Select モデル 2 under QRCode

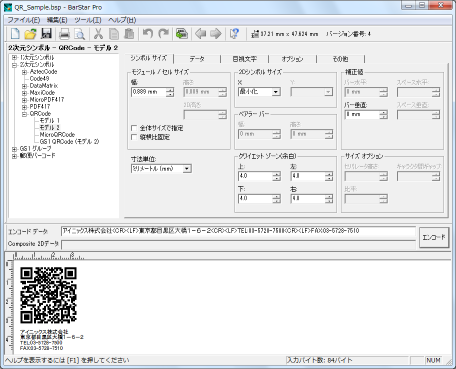pos(50,127)
